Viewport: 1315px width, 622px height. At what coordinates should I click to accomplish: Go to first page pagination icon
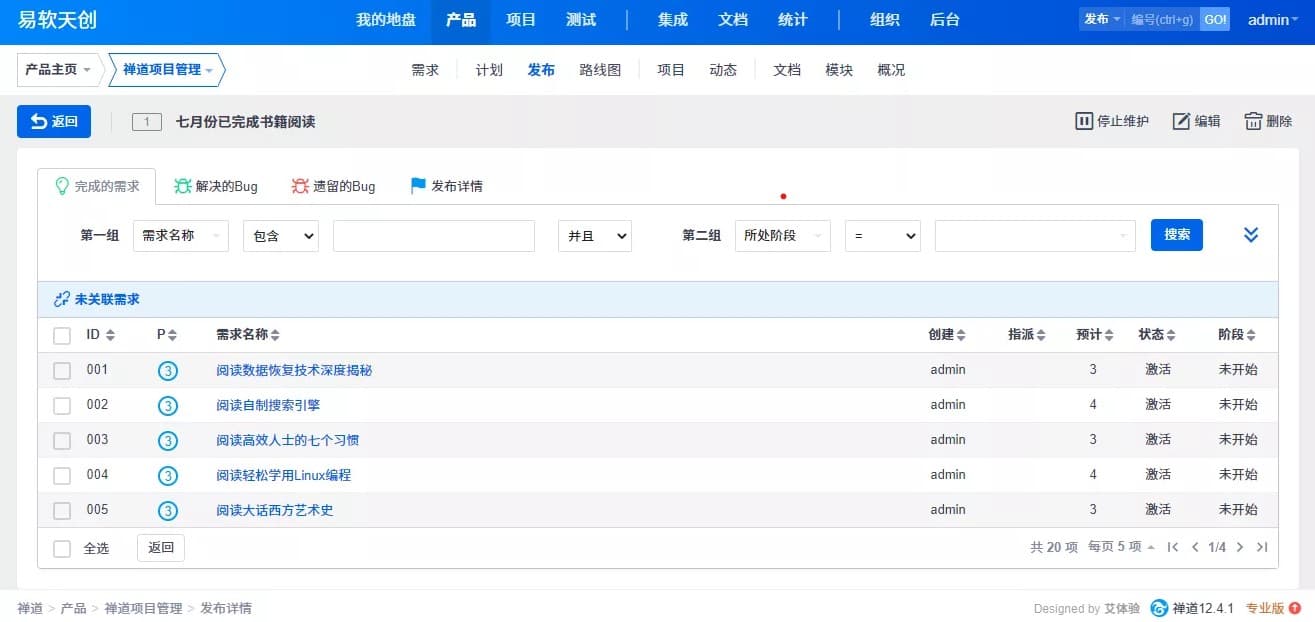coord(1173,547)
